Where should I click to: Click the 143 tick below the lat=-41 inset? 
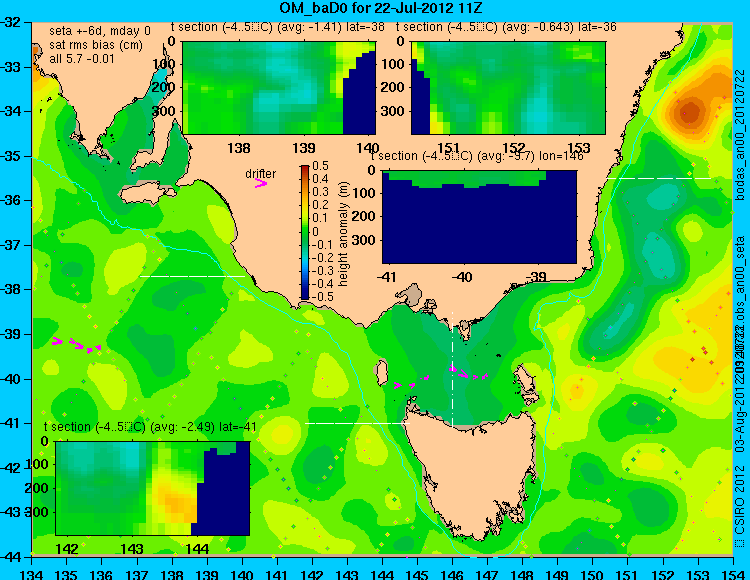[x=132, y=548]
